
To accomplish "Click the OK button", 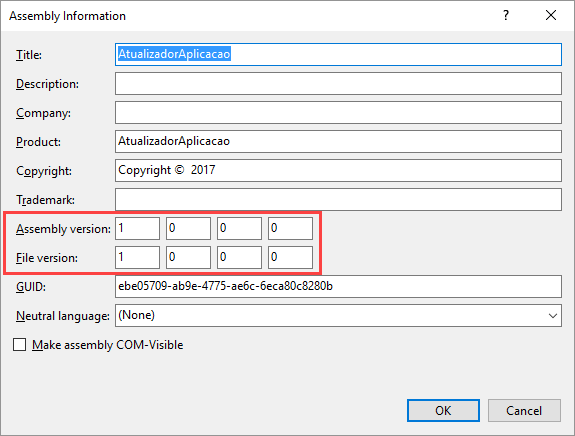I will click(443, 410).
